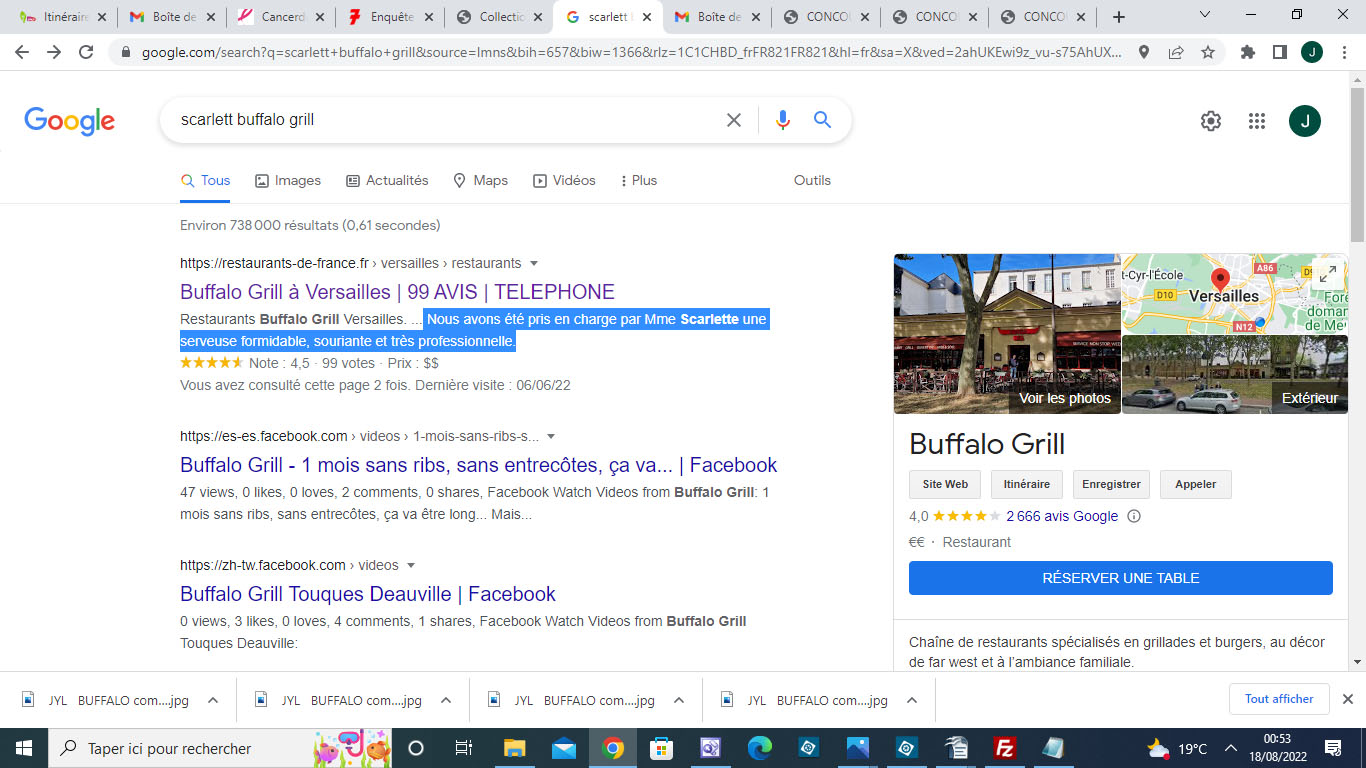Open the notification center icon
Image resolution: width=1366 pixels, height=768 pixels.
tap(1333, 748)
